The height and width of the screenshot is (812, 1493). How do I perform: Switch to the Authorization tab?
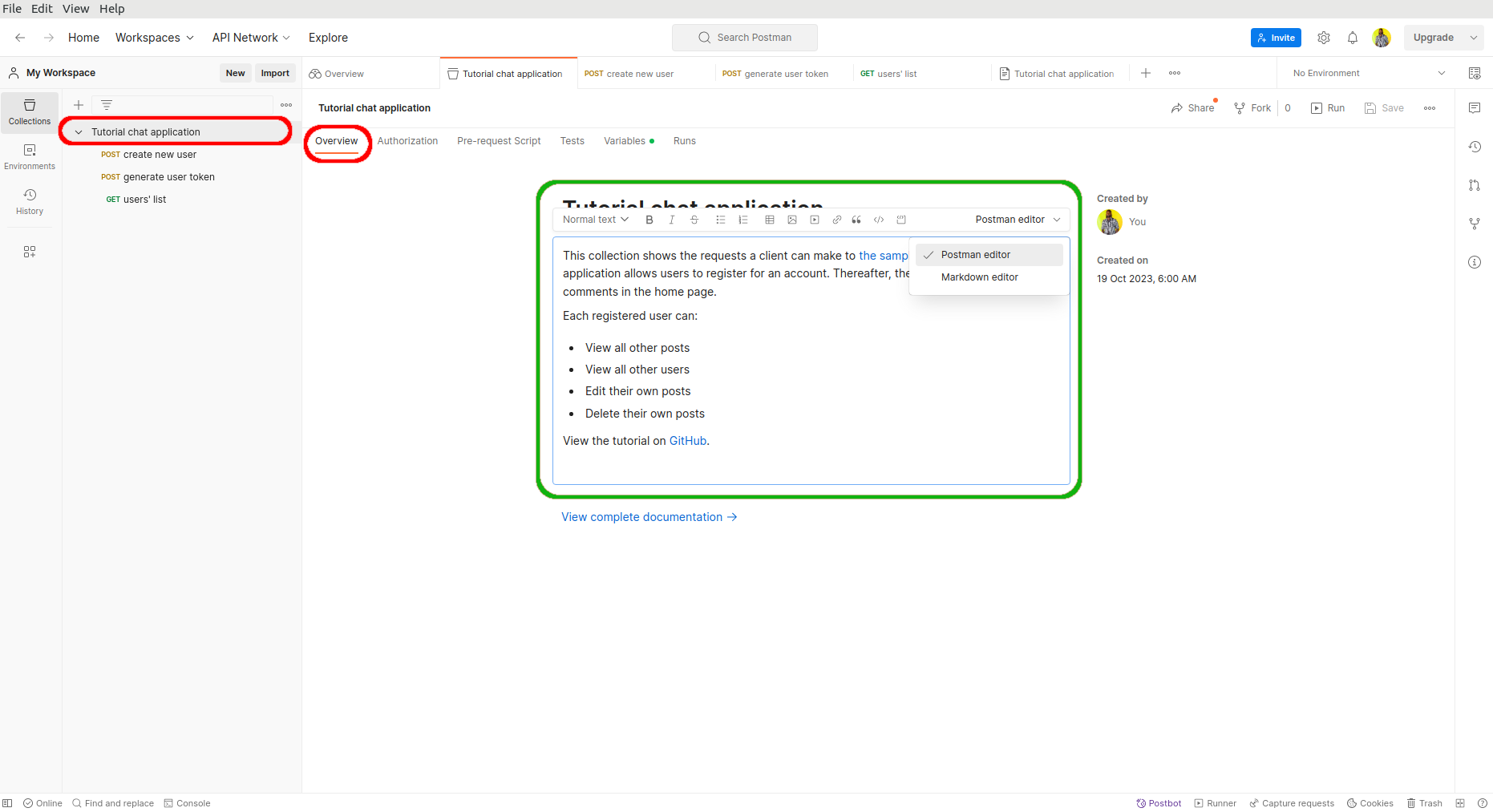(x=408, y=141)
